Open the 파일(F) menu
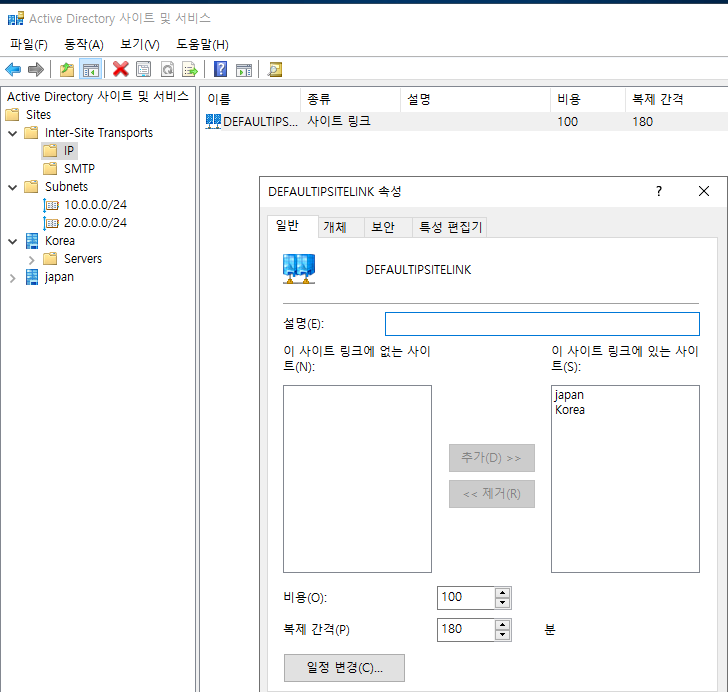Viewport: 728px width, 692px height. click(x=29, y=45)
